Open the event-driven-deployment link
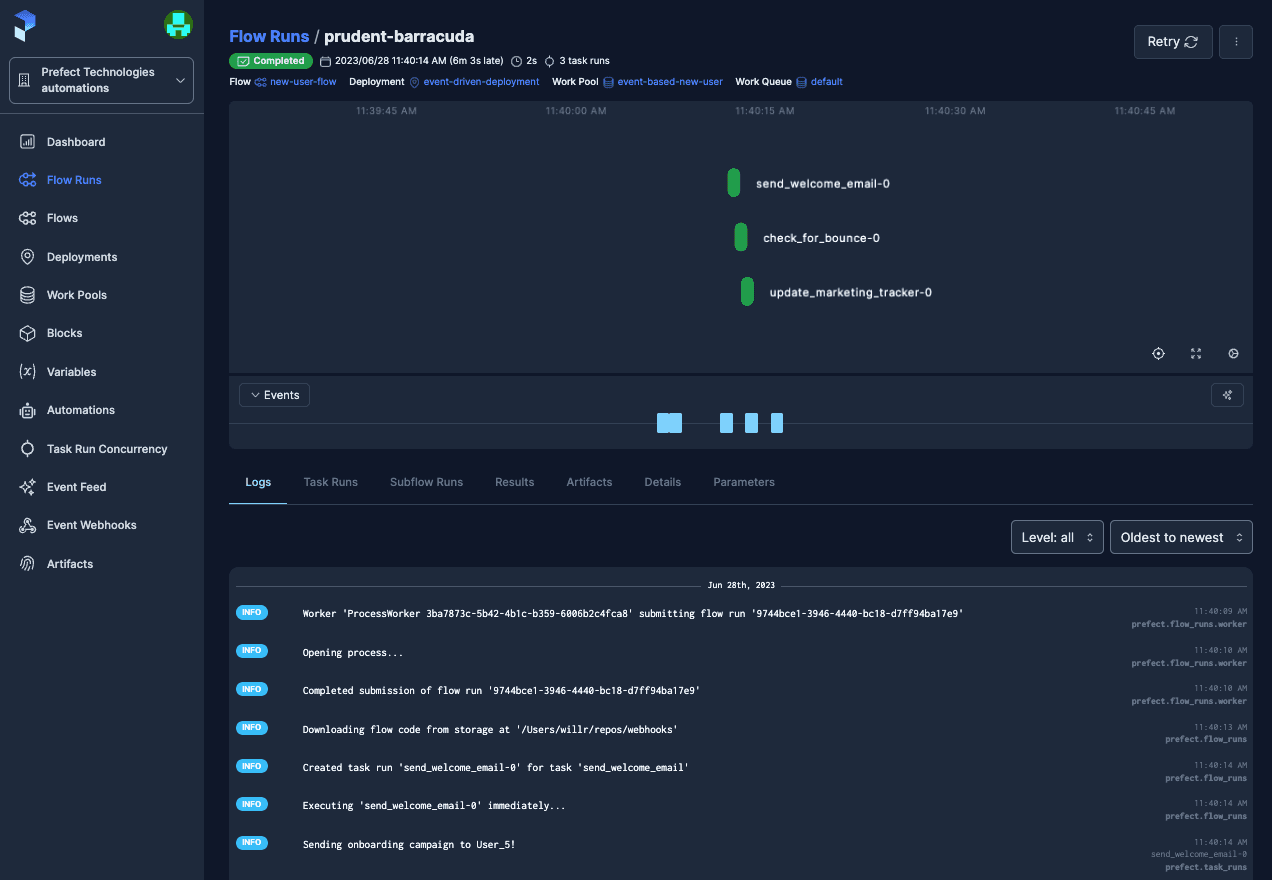 click(482, 82)
